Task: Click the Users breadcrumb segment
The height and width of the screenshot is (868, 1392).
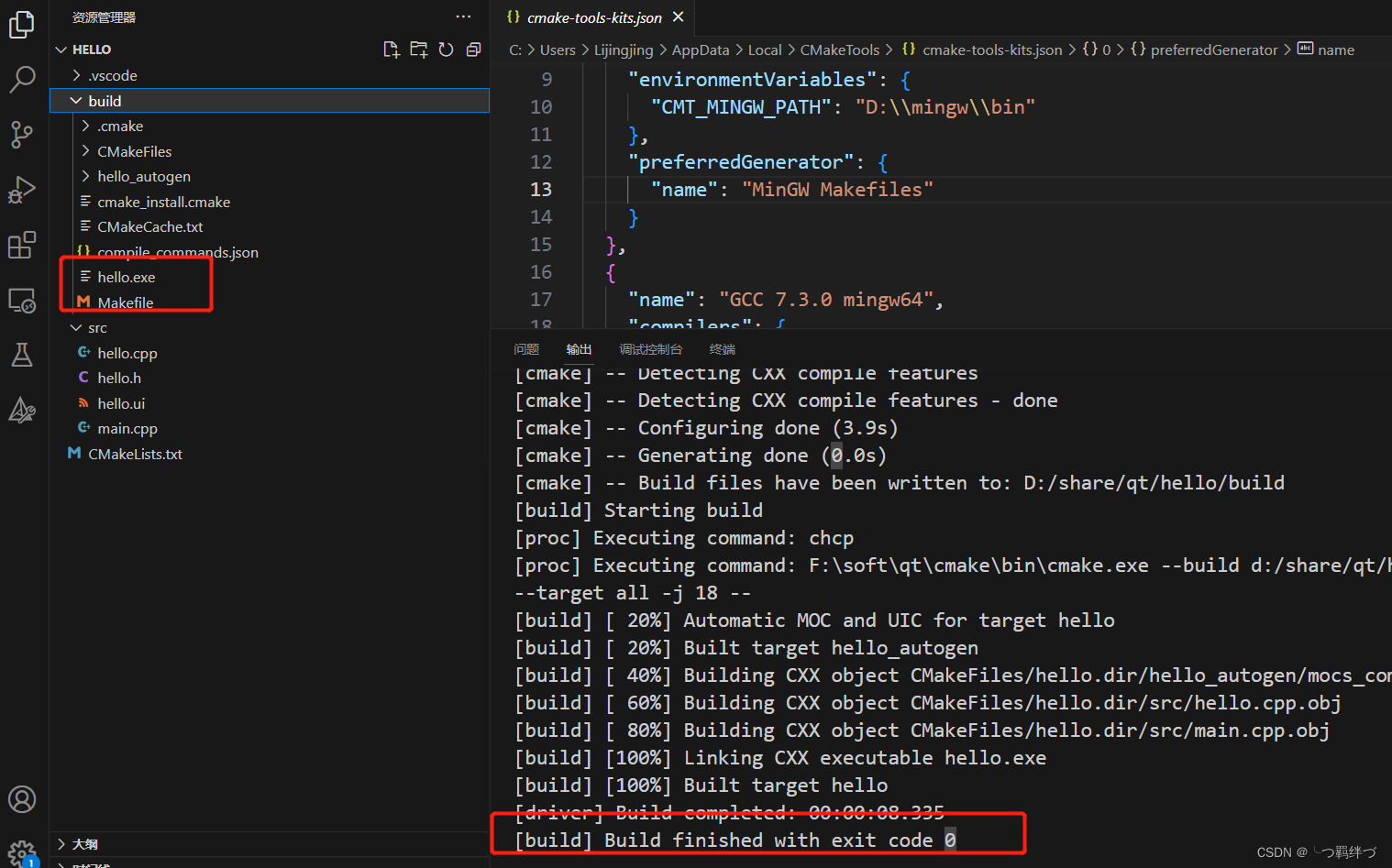Action: pyautogui.click(x=558, y=49)
